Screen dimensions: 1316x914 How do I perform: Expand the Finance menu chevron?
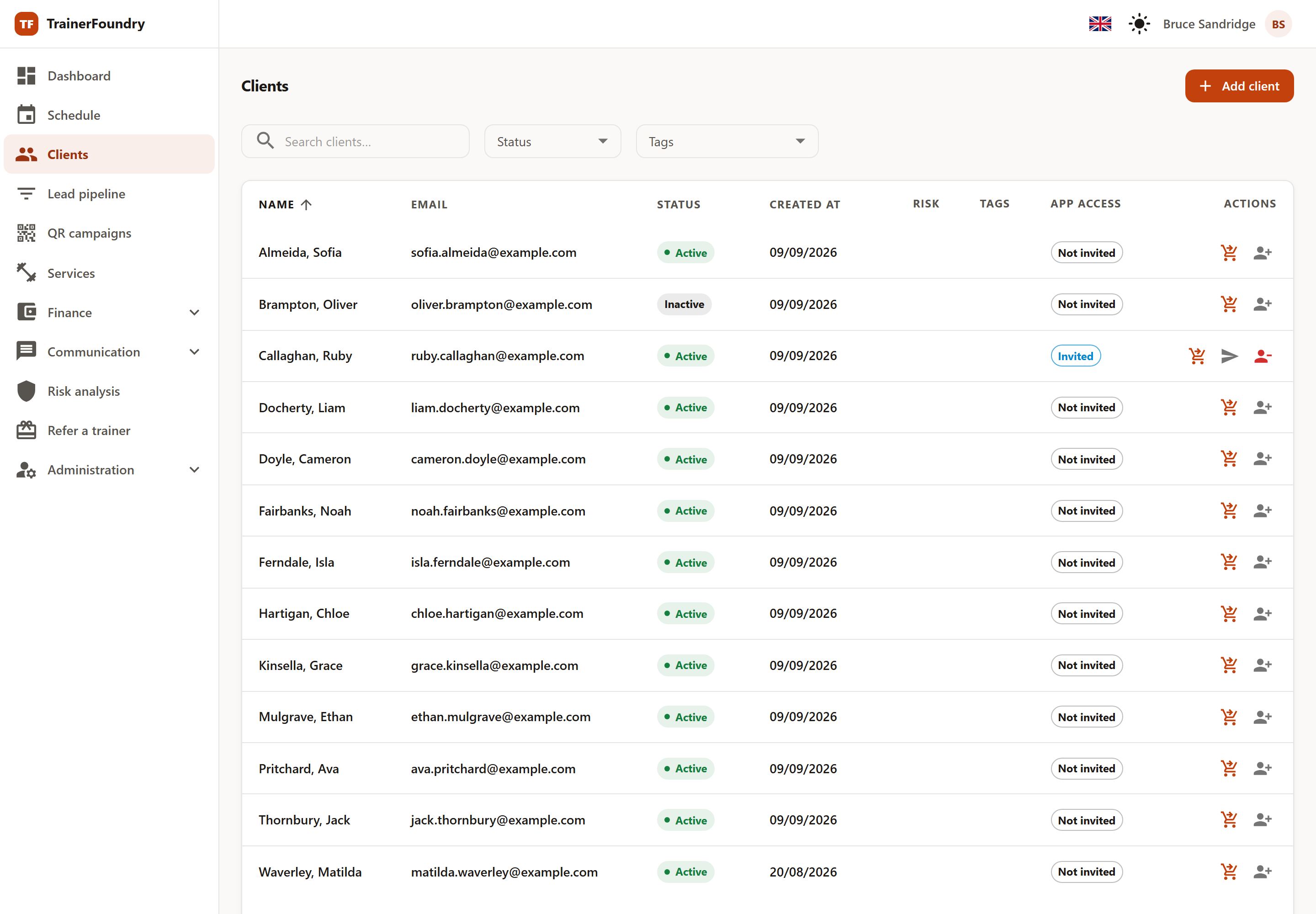[195, 313]
